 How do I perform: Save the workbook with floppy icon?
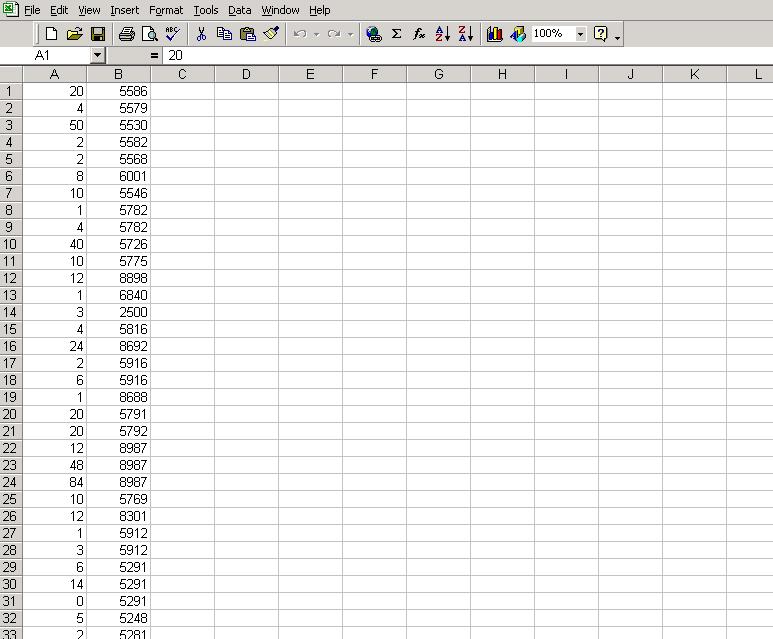(98, 34)
